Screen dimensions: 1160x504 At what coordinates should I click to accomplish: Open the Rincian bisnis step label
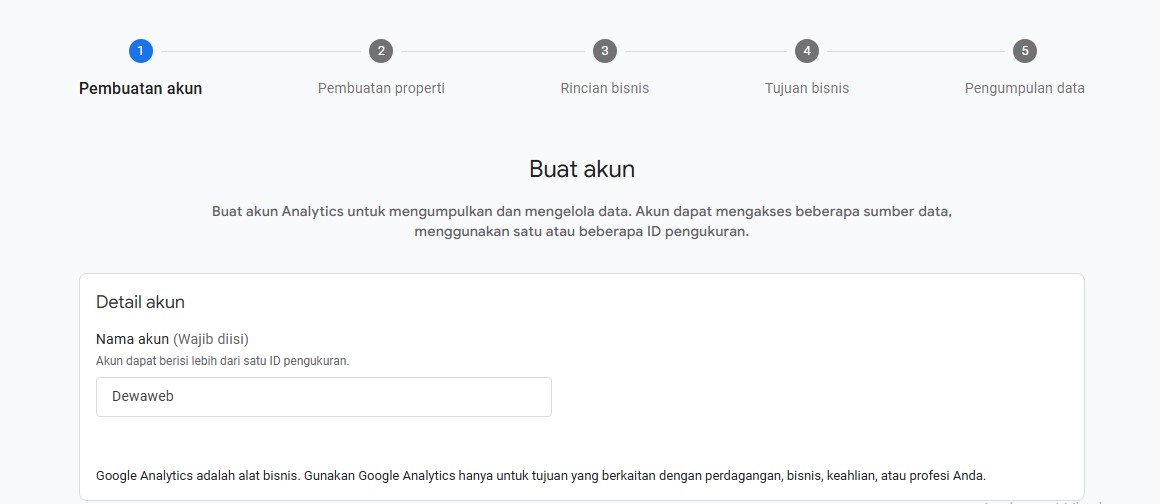pyautogui.click(x=604, y=88)
